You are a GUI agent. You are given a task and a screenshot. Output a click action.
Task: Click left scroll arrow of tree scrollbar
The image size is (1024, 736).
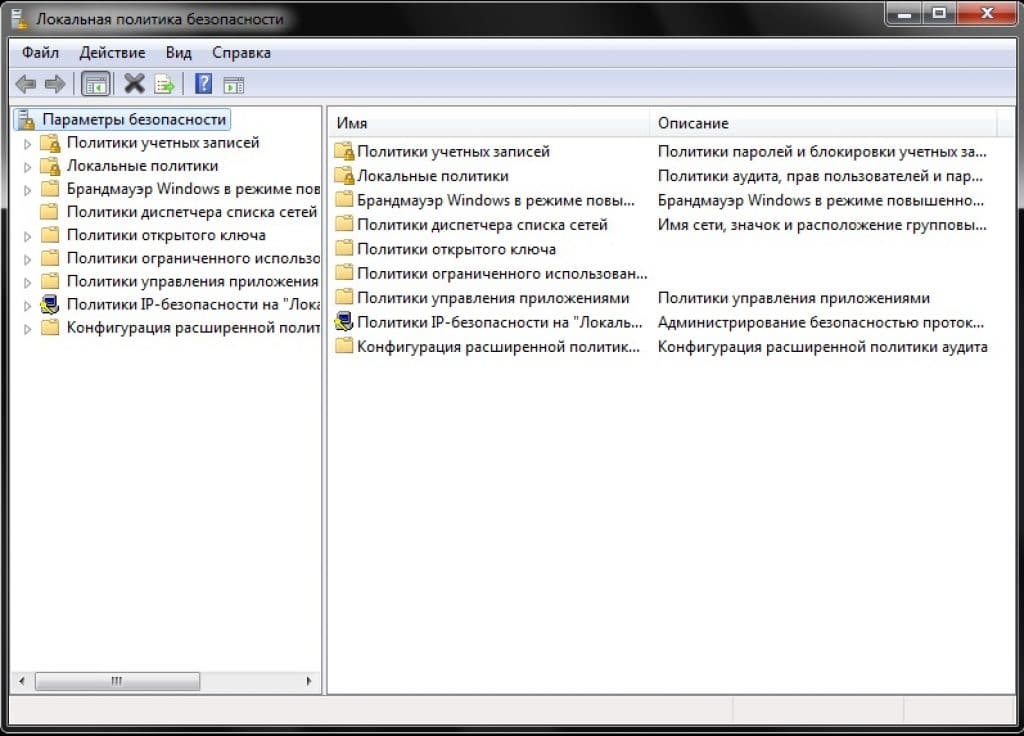(22, 681)
